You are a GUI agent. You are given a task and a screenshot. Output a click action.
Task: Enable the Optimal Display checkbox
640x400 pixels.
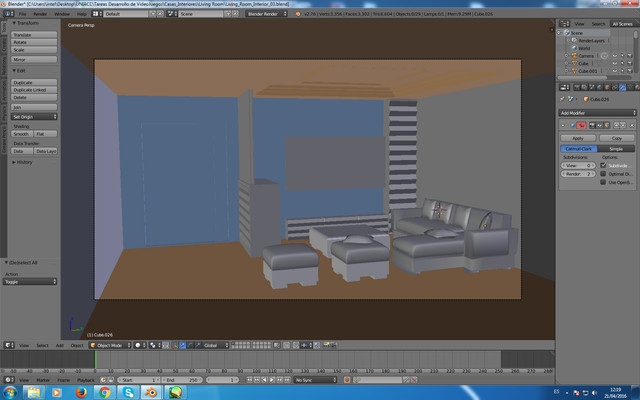coord(603,174)
